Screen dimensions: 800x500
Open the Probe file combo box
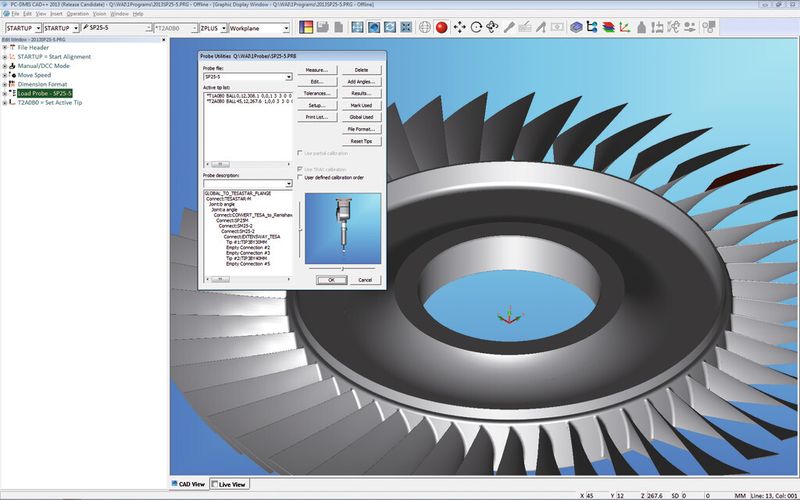(247, 77)
